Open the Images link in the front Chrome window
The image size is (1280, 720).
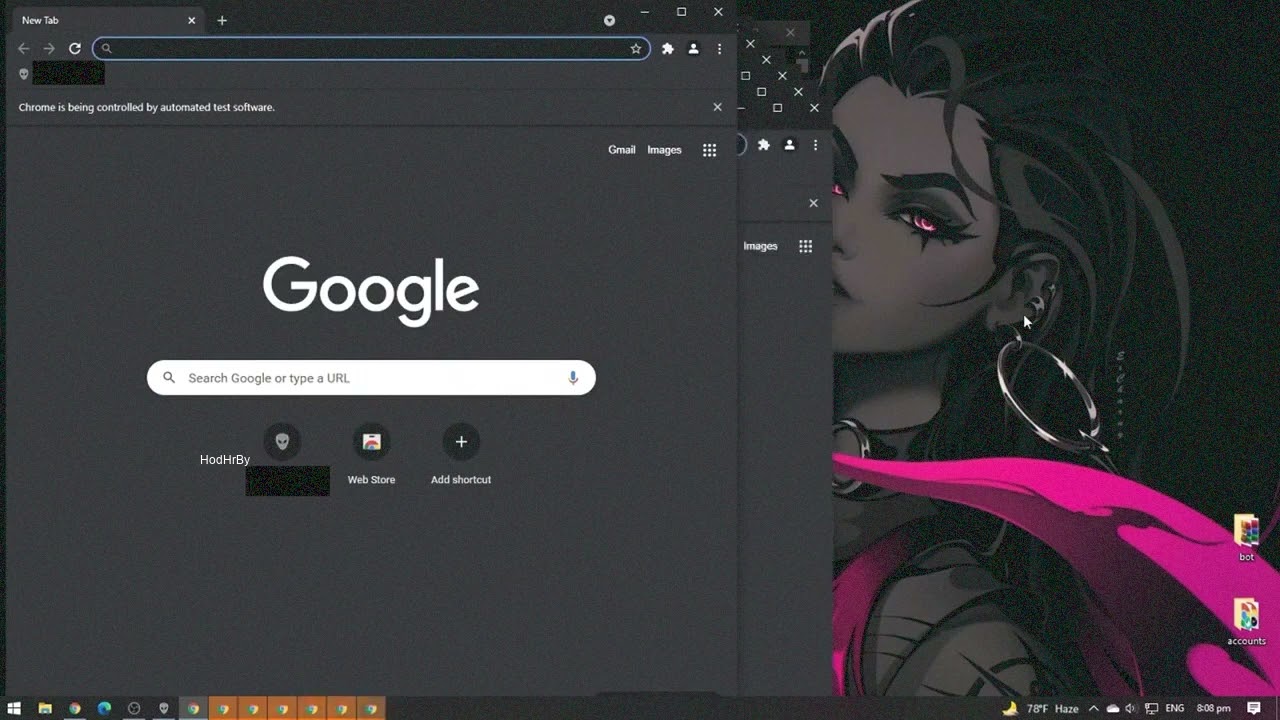pyautogui.click(x=664, y=150)
